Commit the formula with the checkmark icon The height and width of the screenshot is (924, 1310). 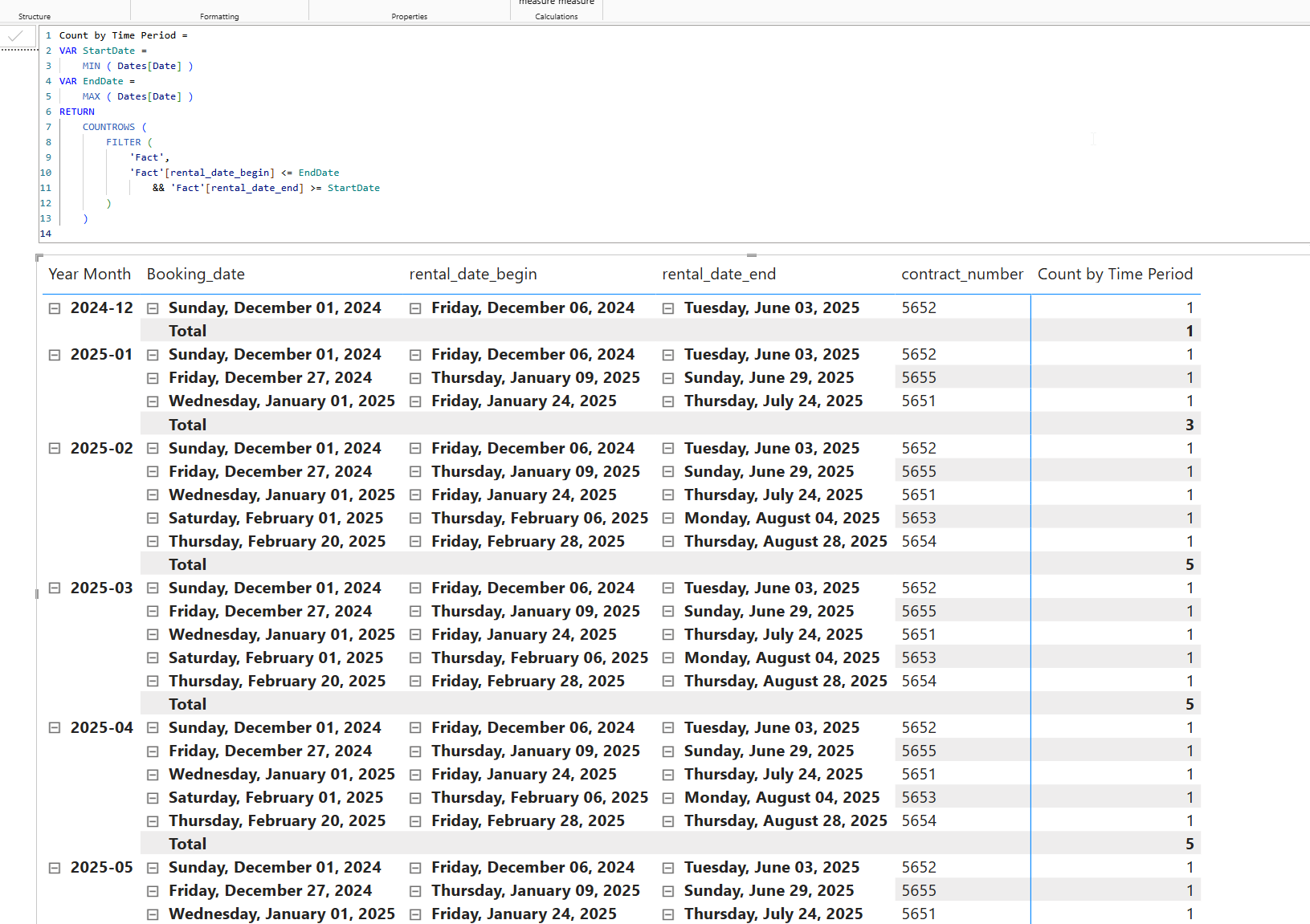click(15, 36)
